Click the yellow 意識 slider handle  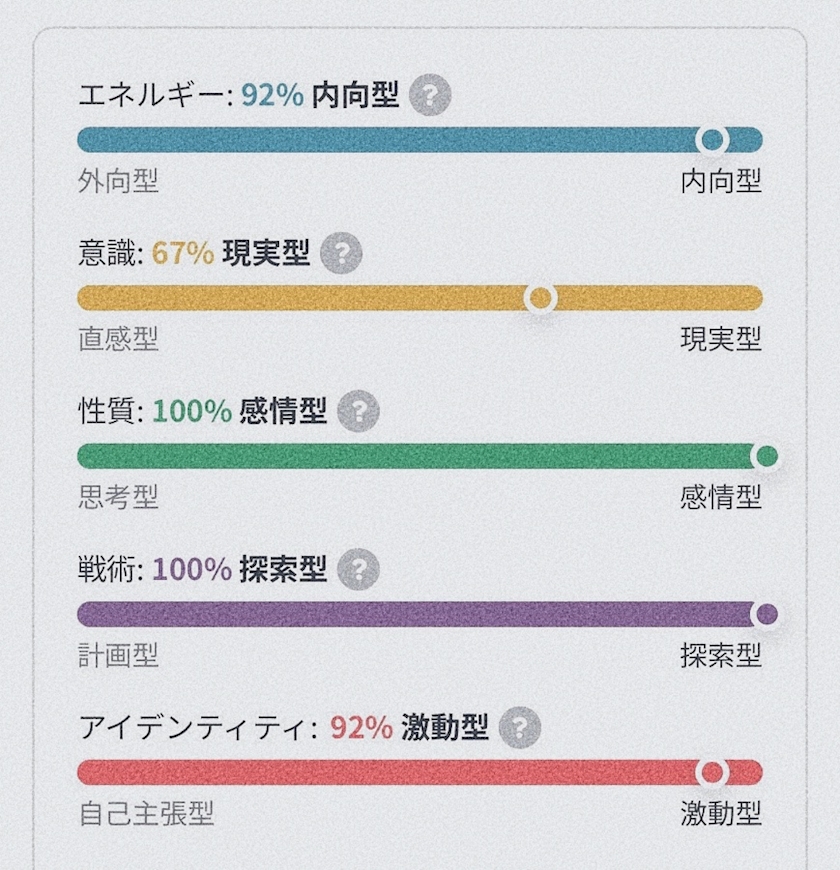coord(540,298)
